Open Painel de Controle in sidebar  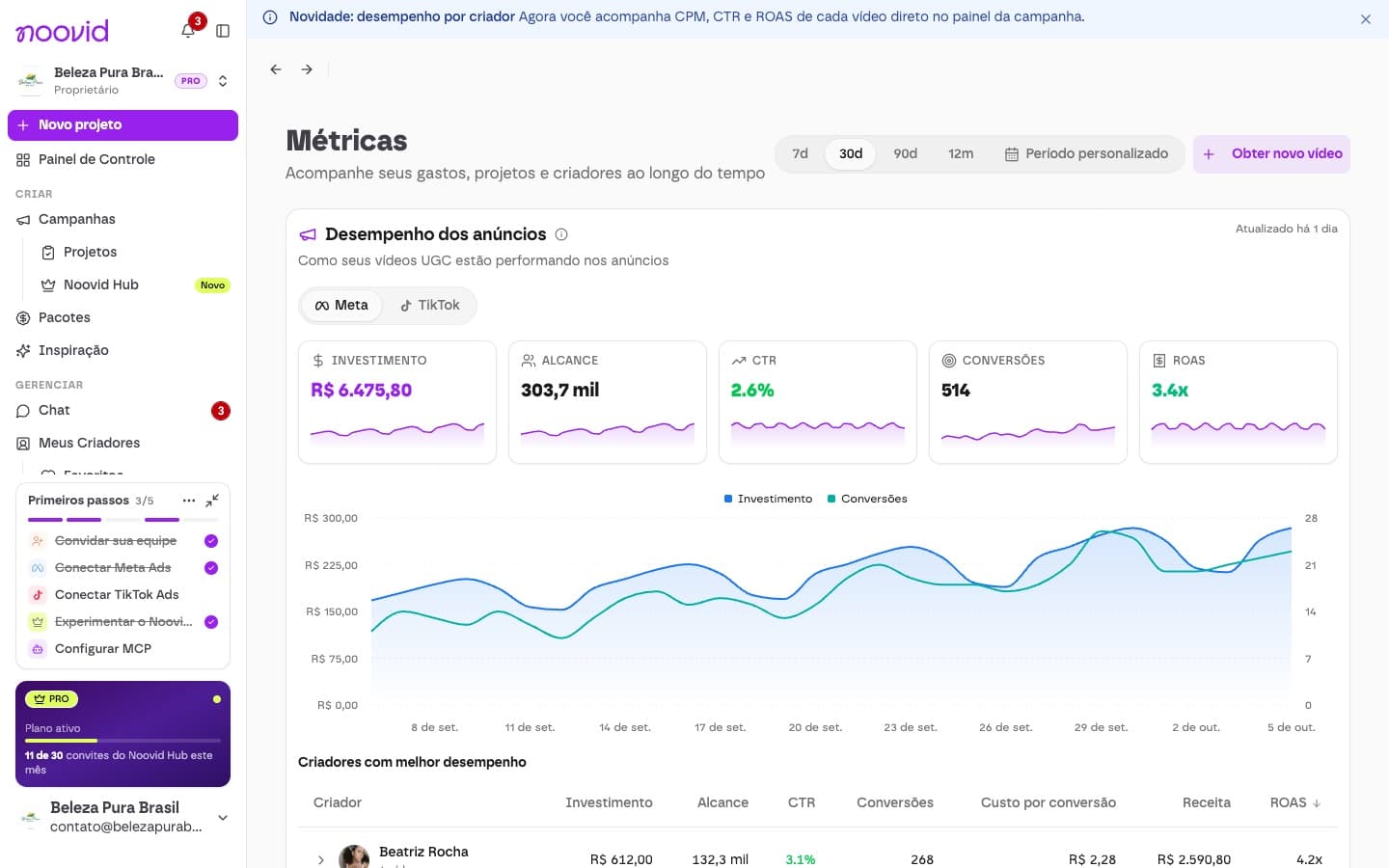click(x=123, y=160)
